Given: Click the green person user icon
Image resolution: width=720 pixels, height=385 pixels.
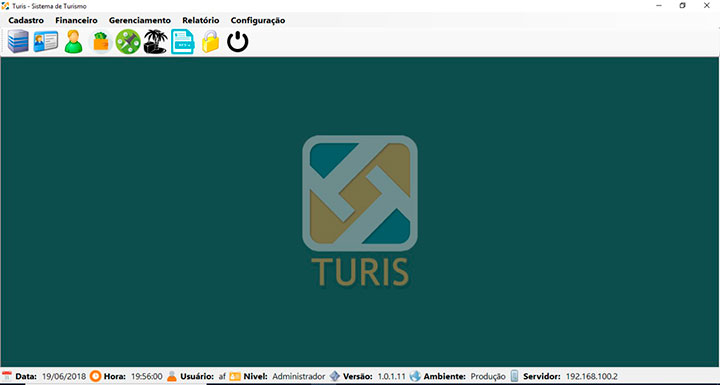Looking at the screenshot, I should click(73, 42).
